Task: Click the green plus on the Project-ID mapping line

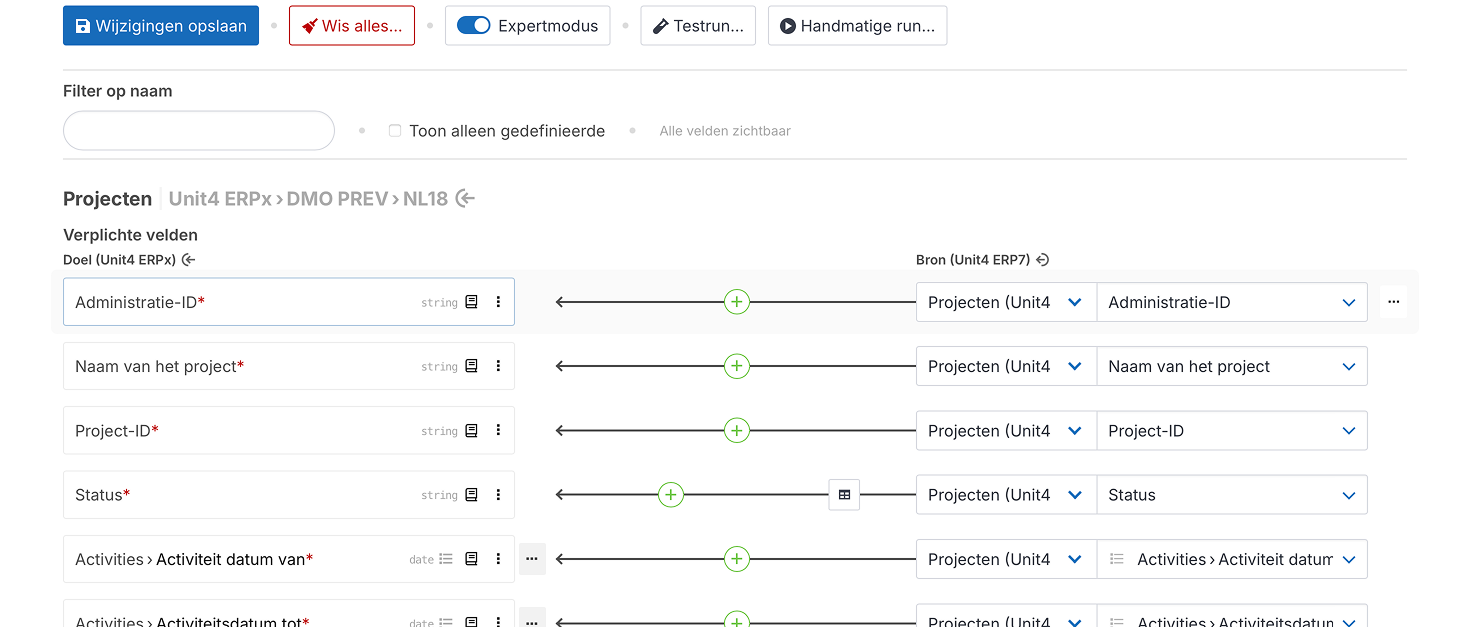Action: pos(737,430)
